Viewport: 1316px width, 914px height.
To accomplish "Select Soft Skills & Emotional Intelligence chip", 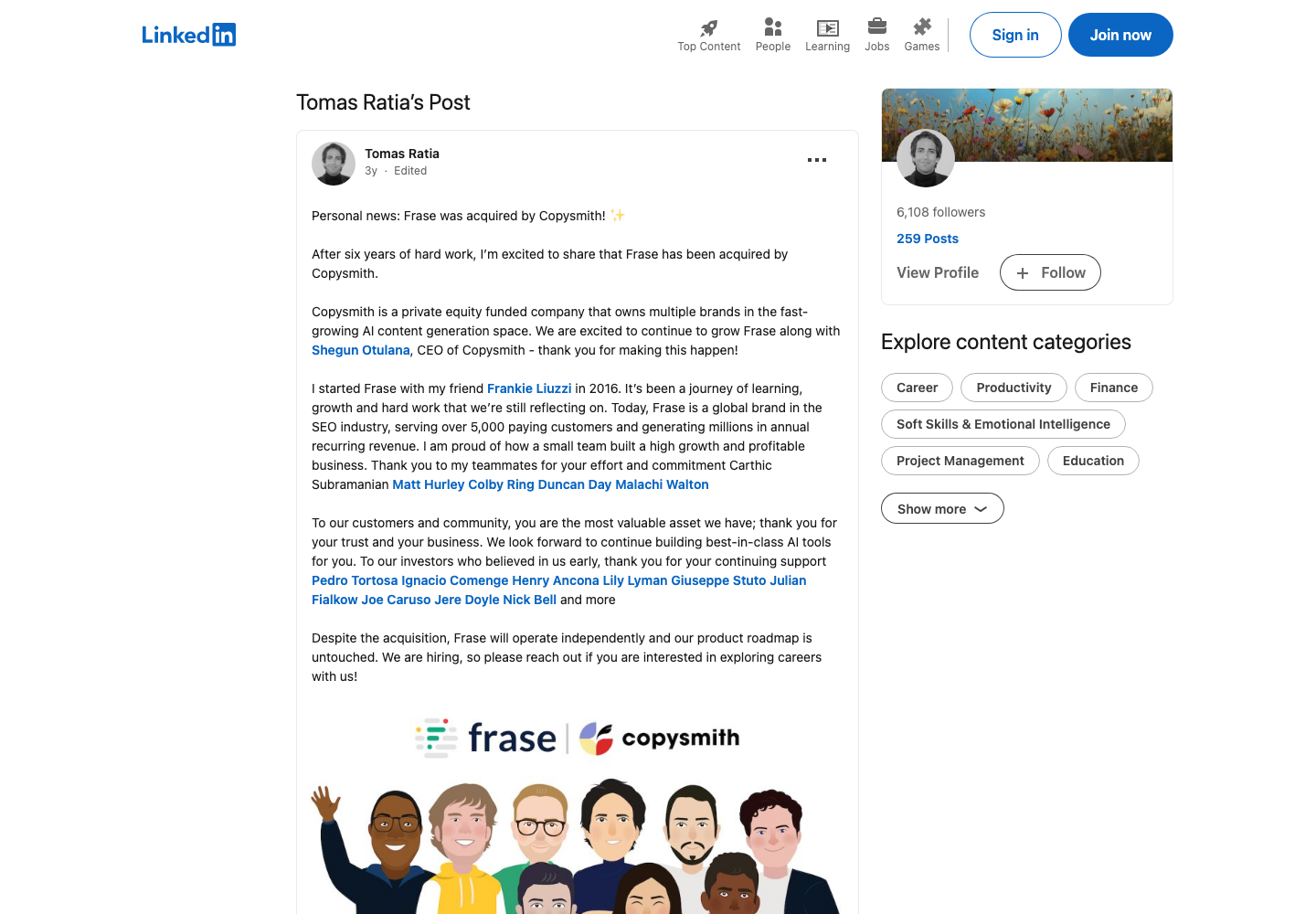I will coord(1003,424).
